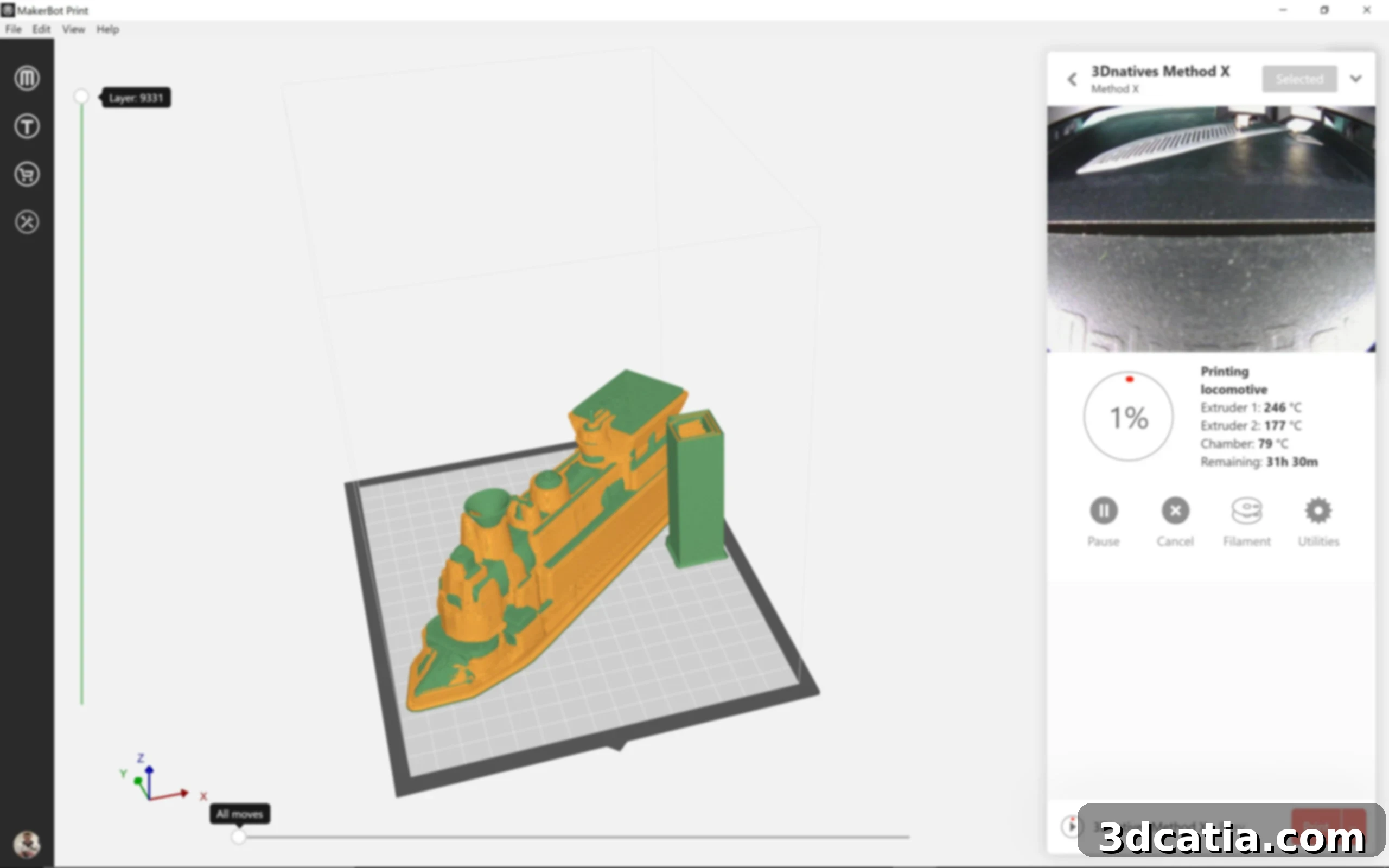The image size is (1389, 868).
Task: Open user profile avatar in sidebar
Action: tap(27, 844)
